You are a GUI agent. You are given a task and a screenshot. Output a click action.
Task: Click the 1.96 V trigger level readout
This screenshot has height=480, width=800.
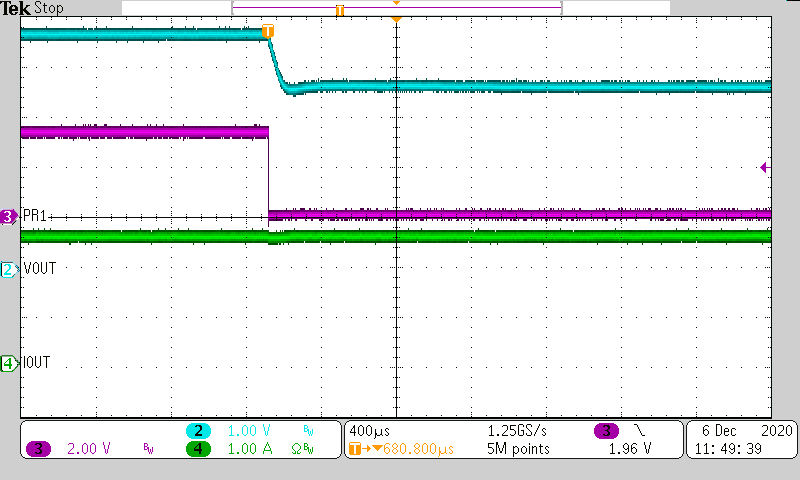[x=630, y=449]
